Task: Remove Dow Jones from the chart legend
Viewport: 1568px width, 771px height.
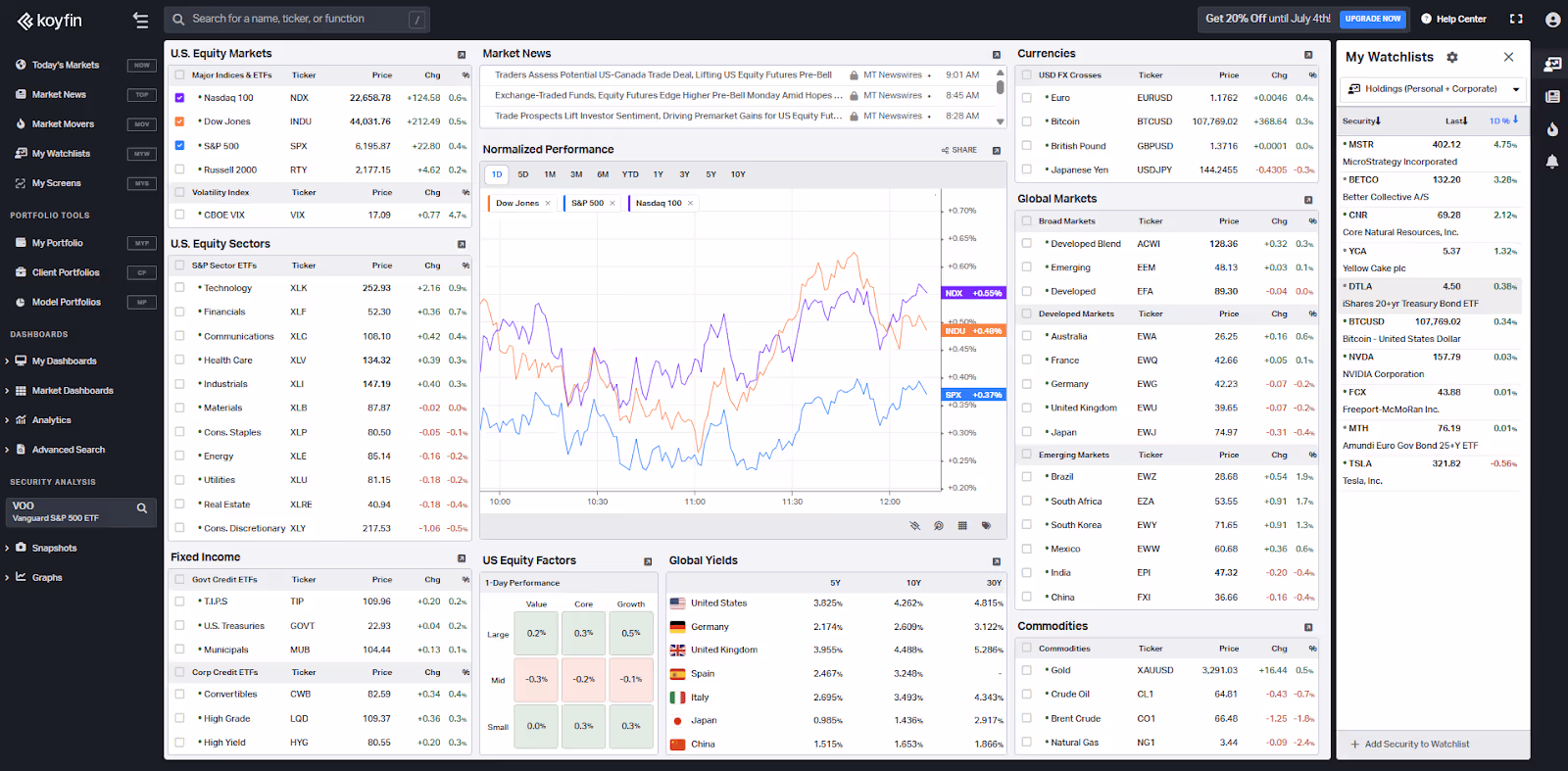Action: (548, 204)
